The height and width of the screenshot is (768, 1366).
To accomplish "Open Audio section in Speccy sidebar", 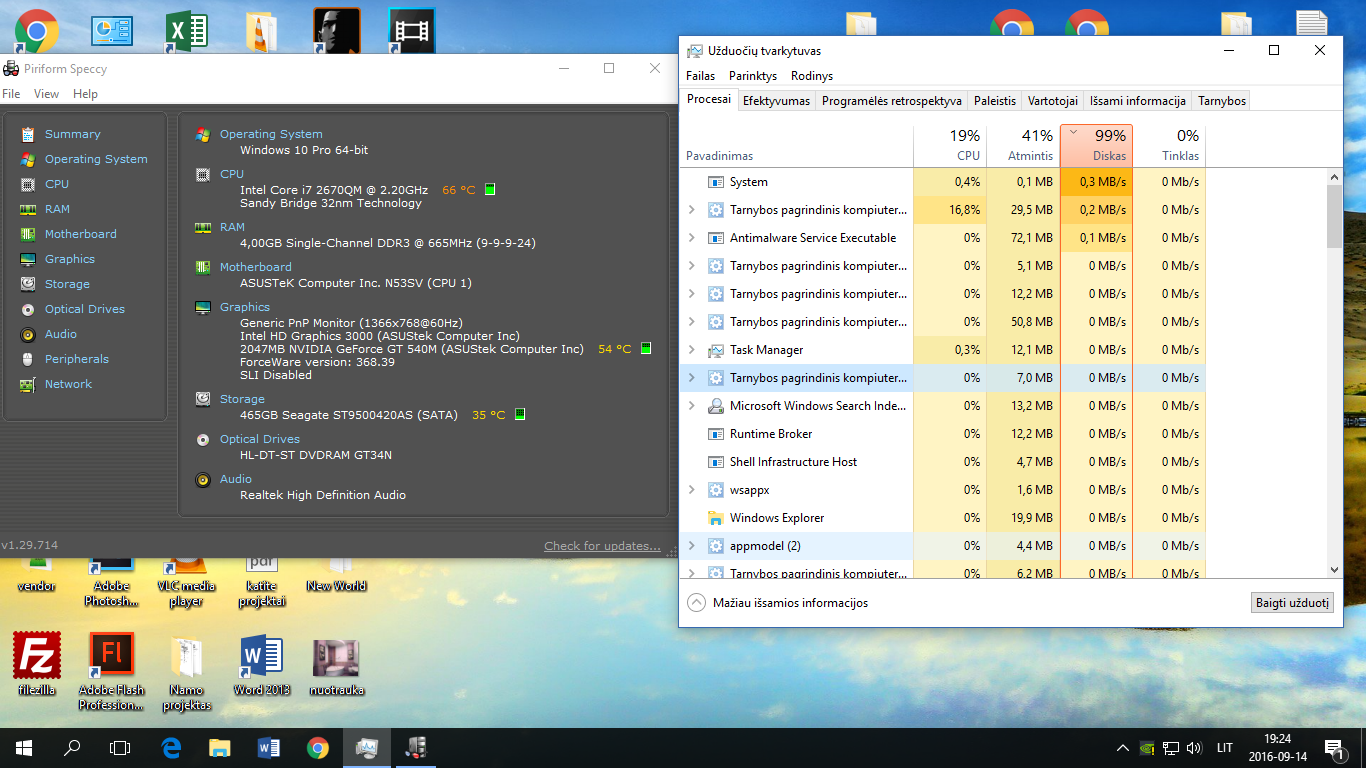I will (x=61, y=334).
